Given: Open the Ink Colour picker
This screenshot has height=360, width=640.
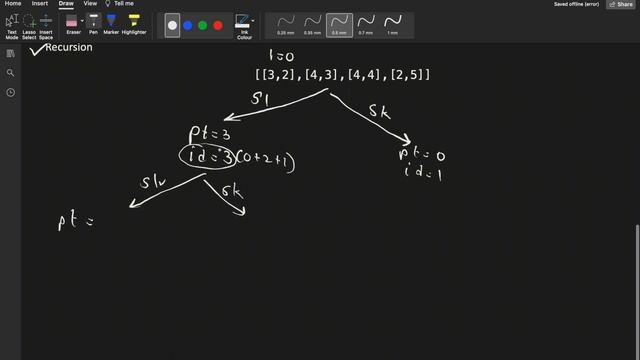Looking at the screenshot, I should click(244, 27).
